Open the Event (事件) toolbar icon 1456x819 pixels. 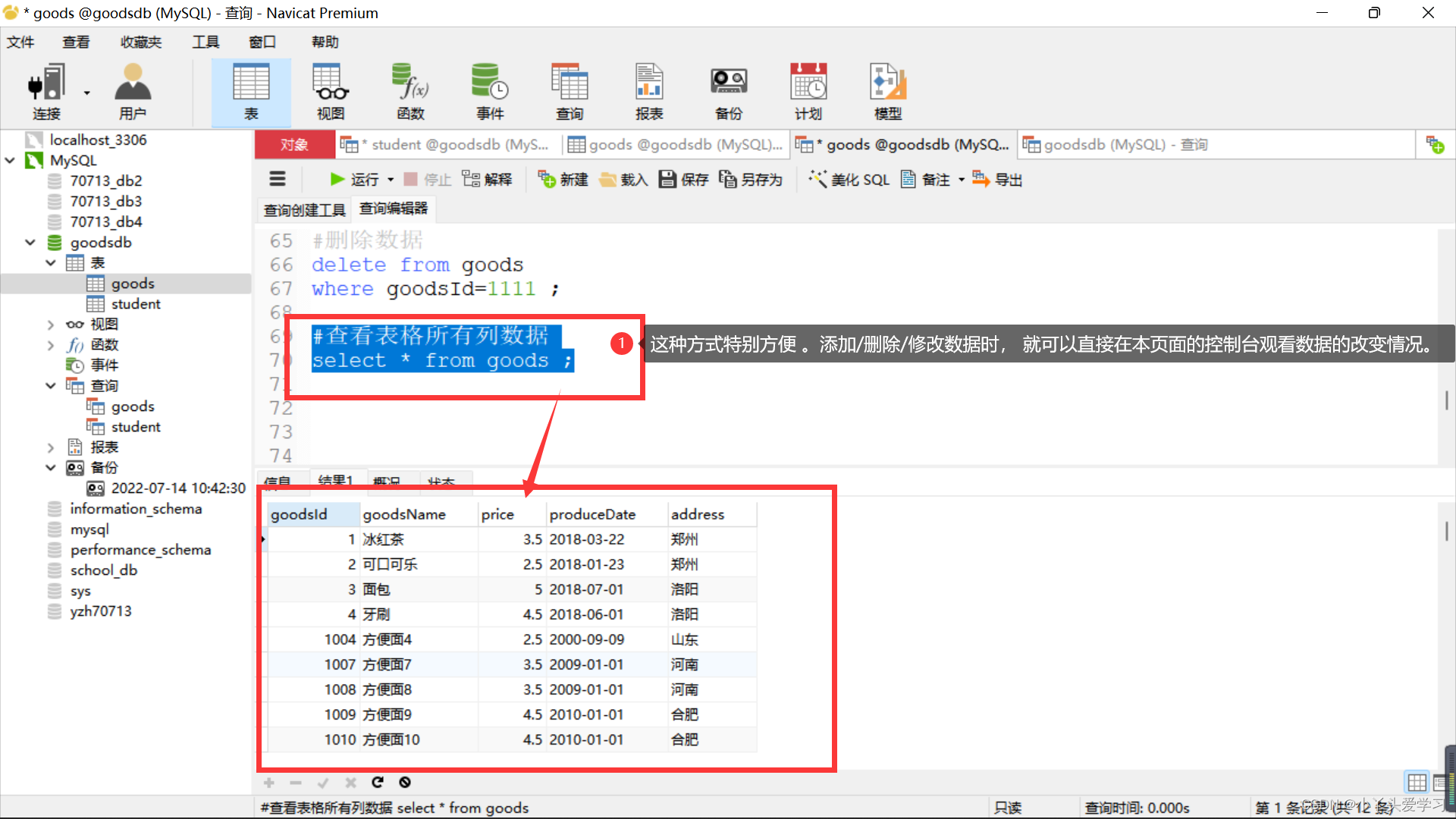pyautogui.click(x=490, y=92)
